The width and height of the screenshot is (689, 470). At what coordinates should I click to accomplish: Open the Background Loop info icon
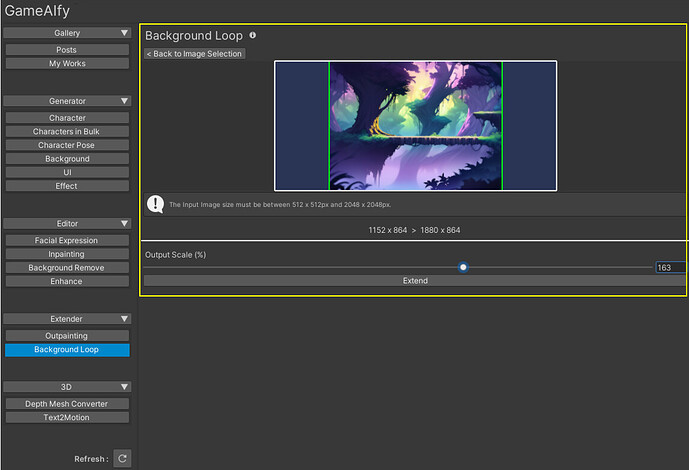[253, 35]
